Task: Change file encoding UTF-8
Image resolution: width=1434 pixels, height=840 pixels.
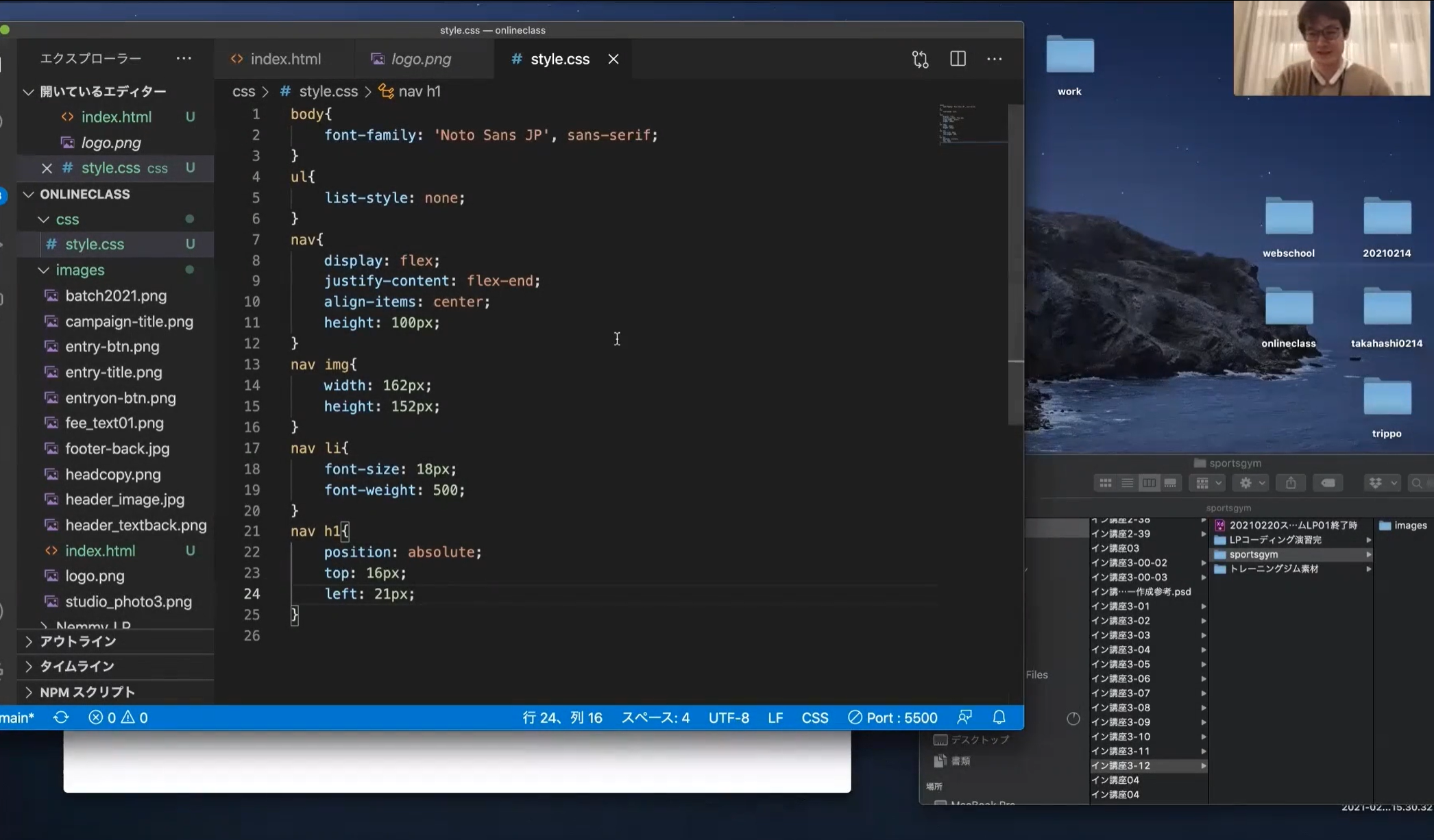Action: (x=729, y=717)
